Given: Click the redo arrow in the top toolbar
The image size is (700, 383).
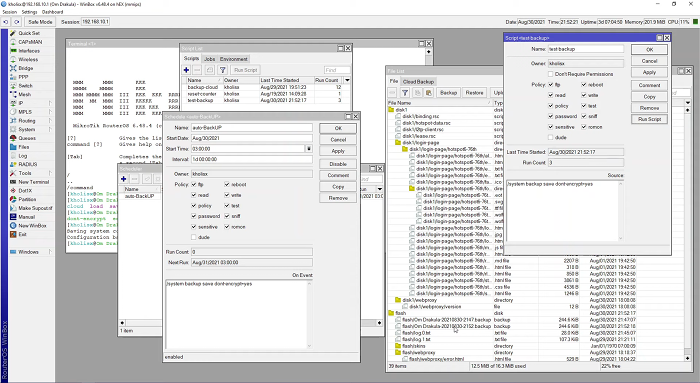Looking at the screenshot, I should click(17, 22).
